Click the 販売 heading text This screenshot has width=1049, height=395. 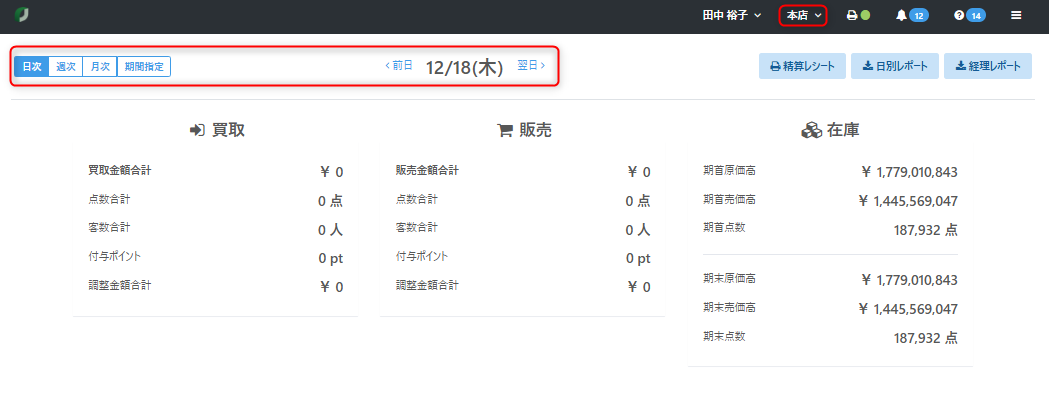535,131
